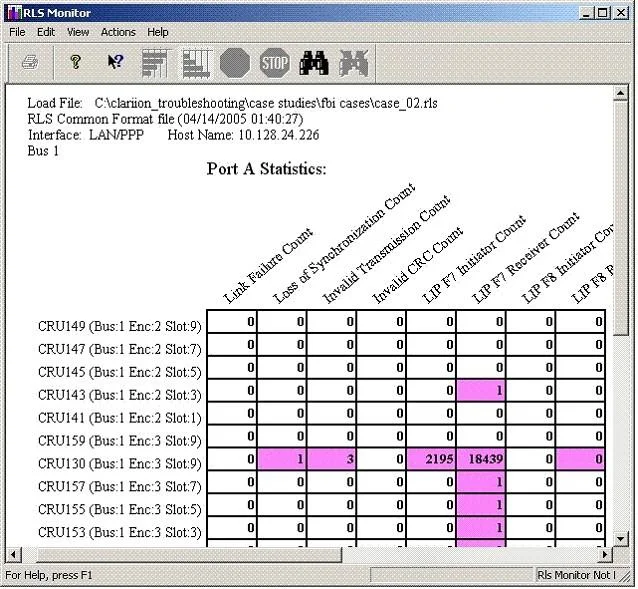Open the File menu
This screenshot has height=589, width=638.
click(17, 32)
